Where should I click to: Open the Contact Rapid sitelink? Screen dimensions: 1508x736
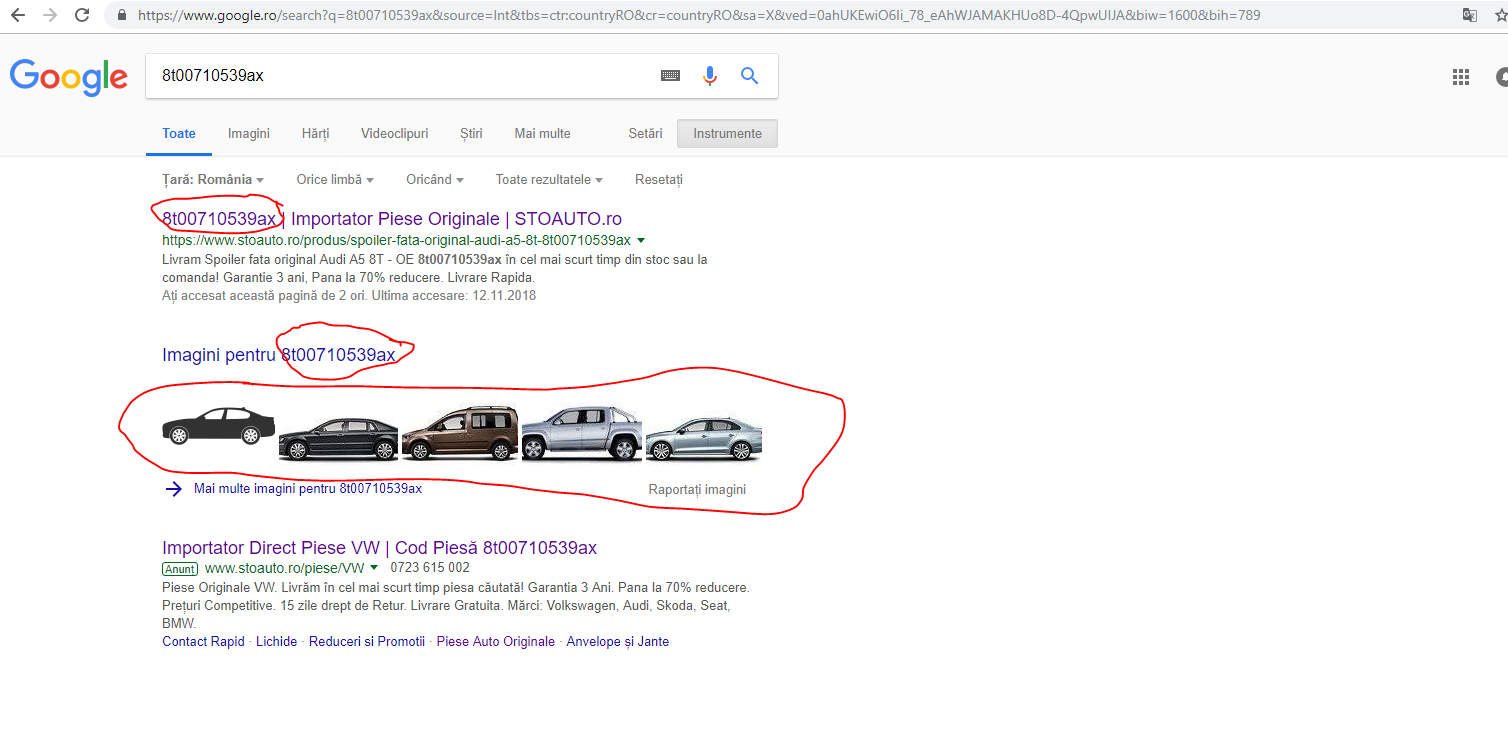(203, 642)
